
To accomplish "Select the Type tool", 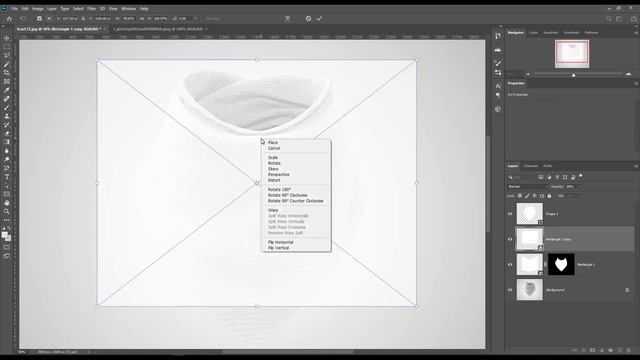I will click(7, 177).
